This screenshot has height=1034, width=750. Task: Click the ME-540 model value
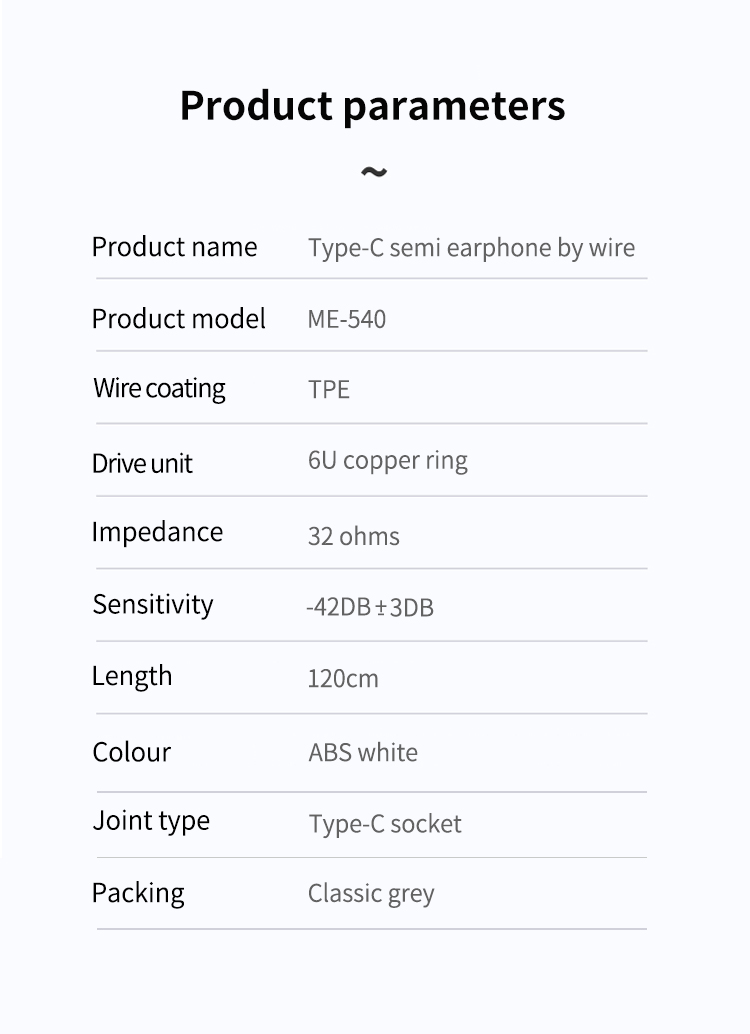pos(346,320)
